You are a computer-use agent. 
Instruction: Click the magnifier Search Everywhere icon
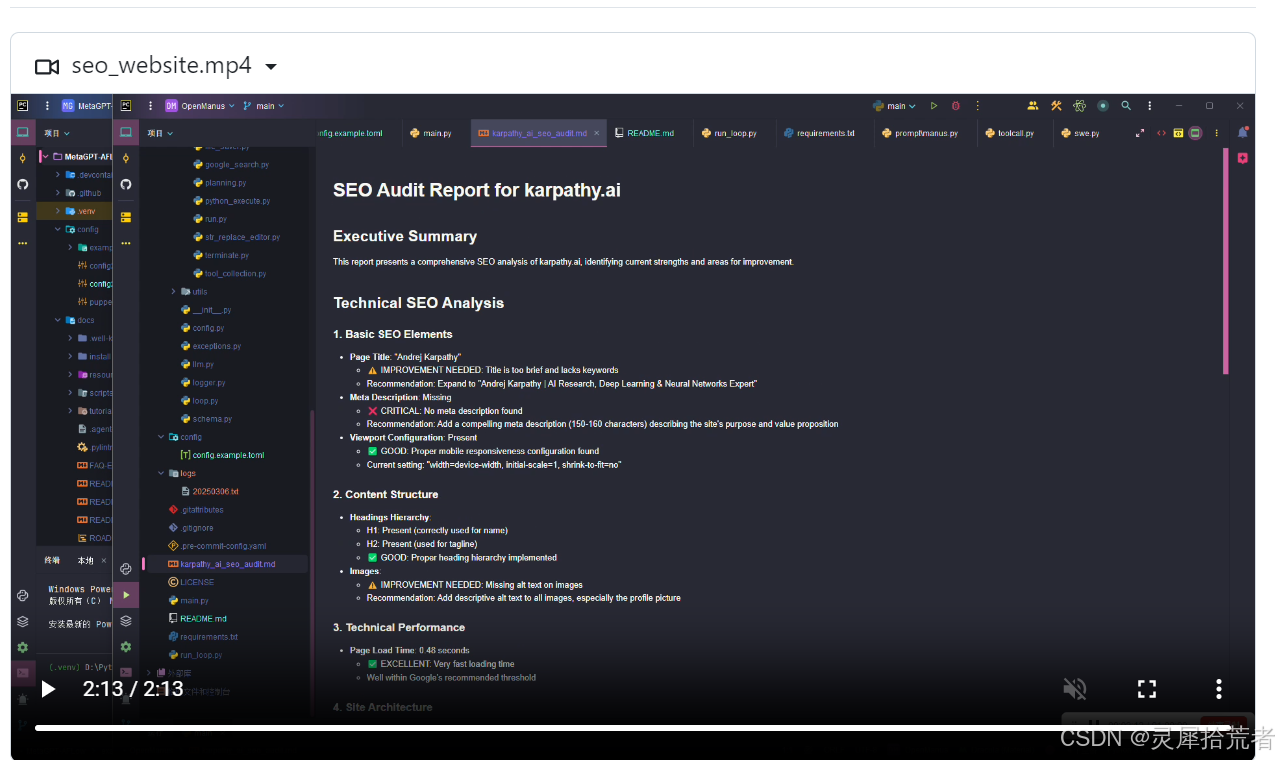1126,106
